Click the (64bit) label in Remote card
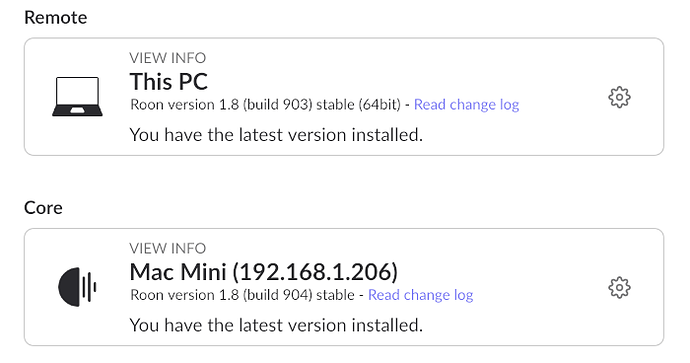Image resolution: width=690 pixels, height=363 pixels. pos(379,105)
